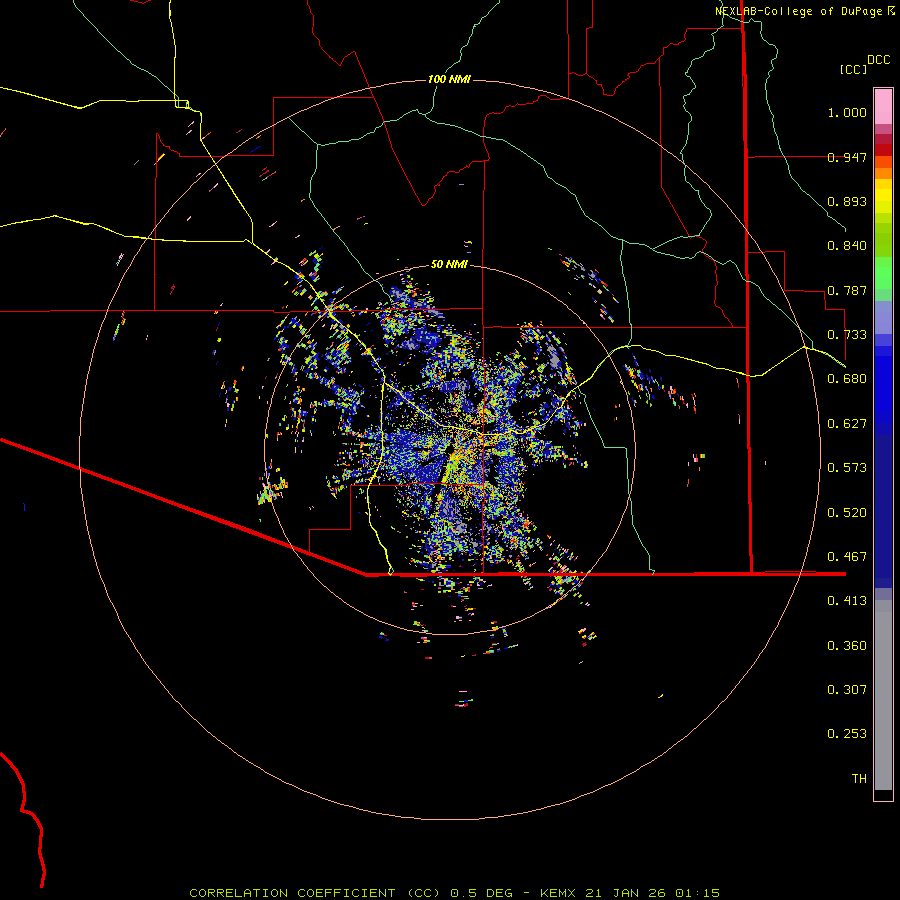Pick the red segment of the color bar
Viewport: 900px width, 900px height.
(x=883, y=150)
